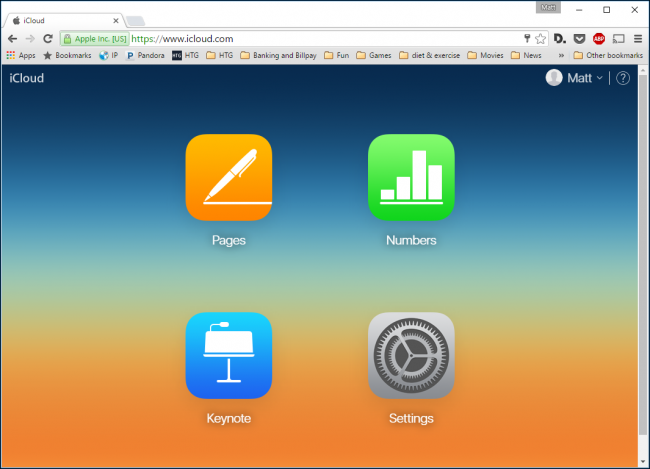Open Apps shortcut in bookmarks bar
650x469 pixels.
pos(21,55)
